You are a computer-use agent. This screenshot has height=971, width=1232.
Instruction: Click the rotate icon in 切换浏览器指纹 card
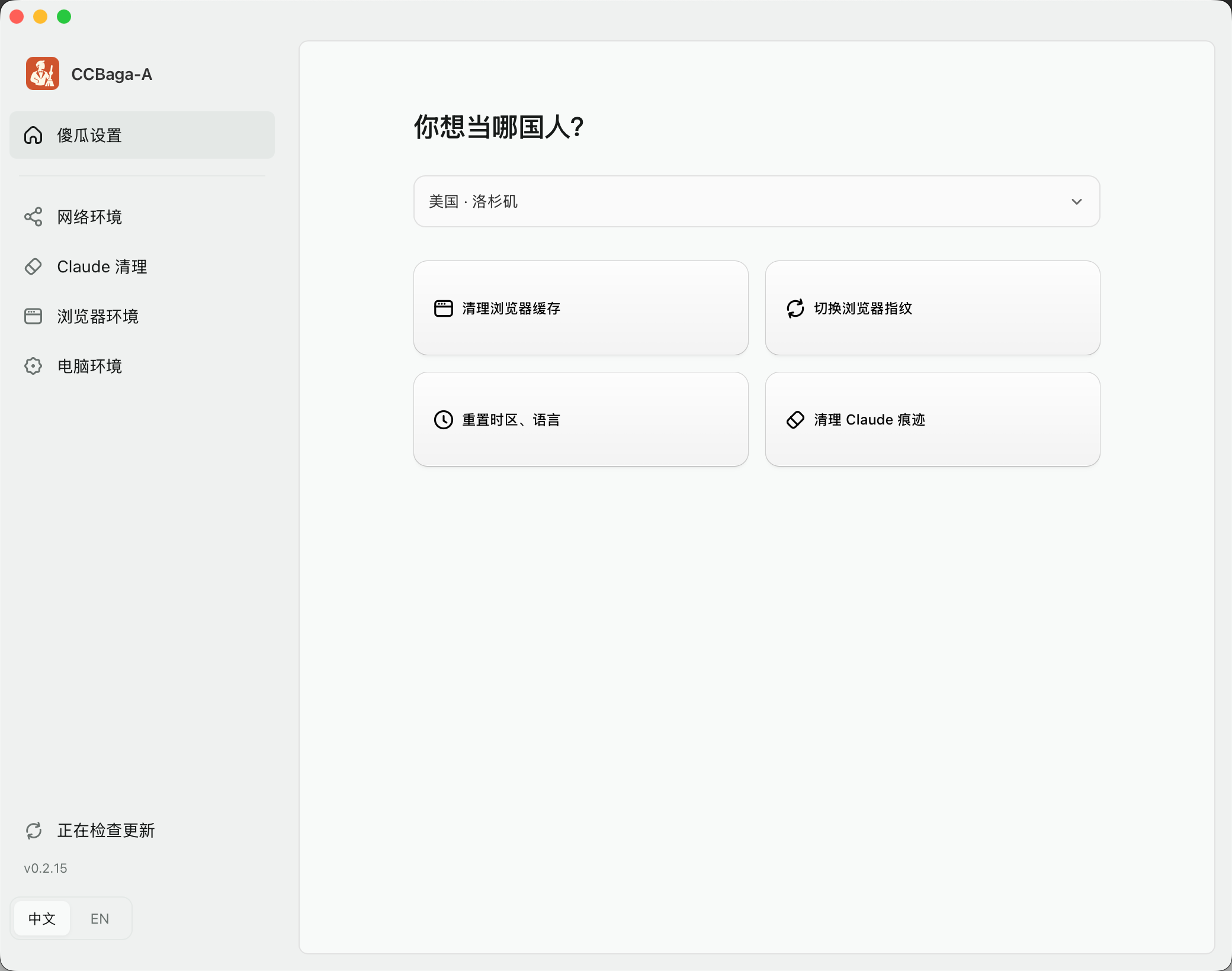[x=795, y=308]
